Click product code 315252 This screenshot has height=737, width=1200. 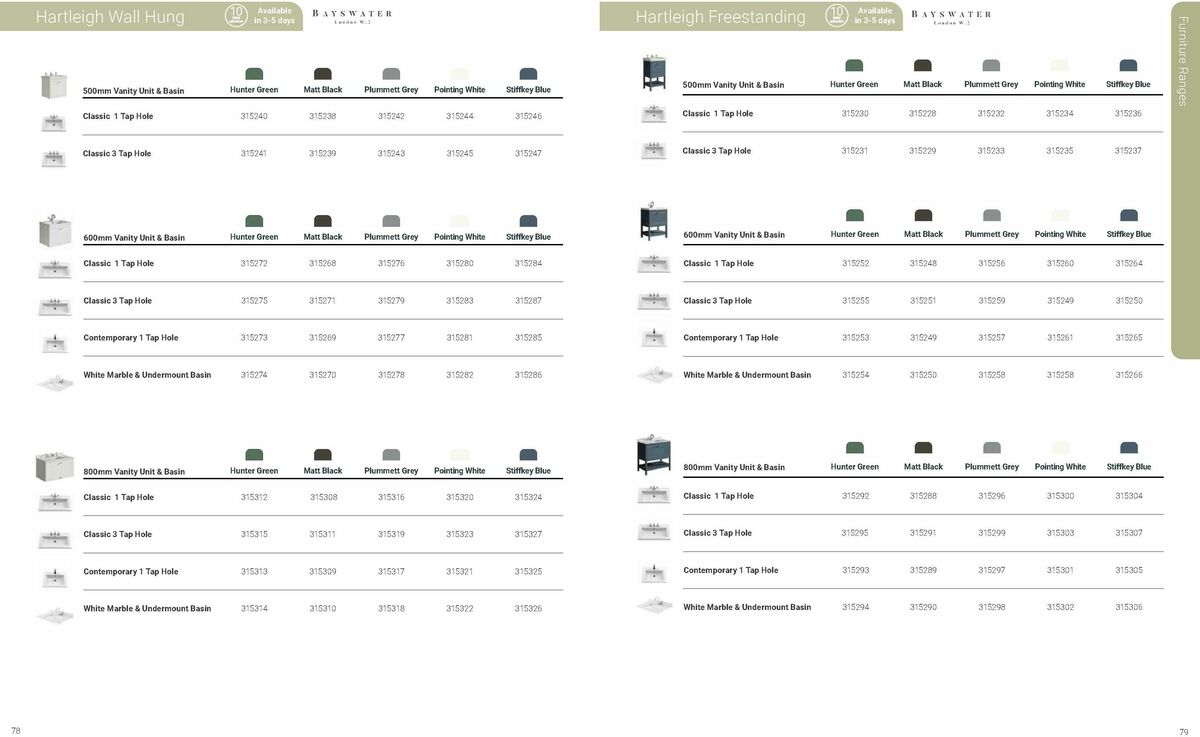pyautogui.click(x=855, y=264)
